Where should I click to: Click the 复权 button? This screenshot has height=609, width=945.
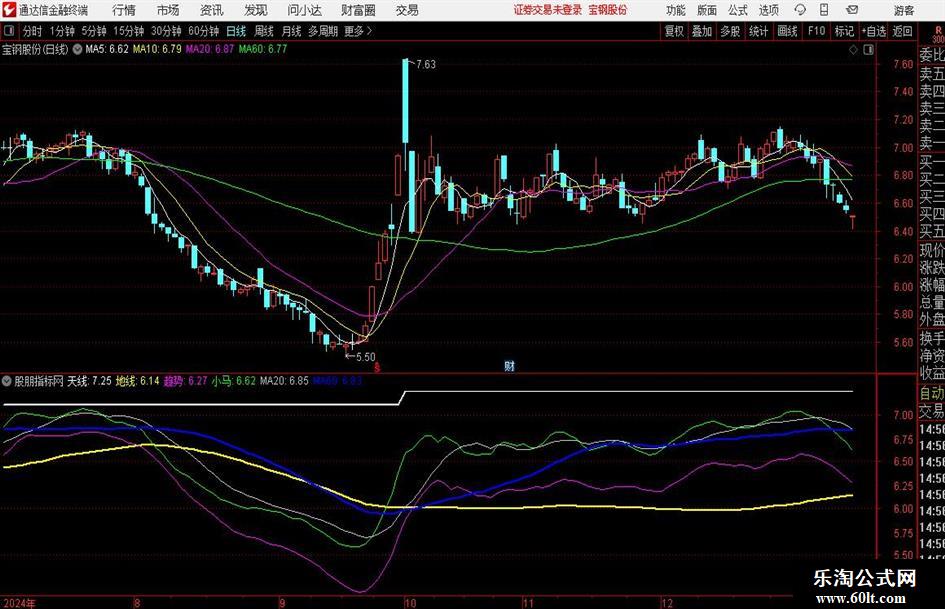674,31
